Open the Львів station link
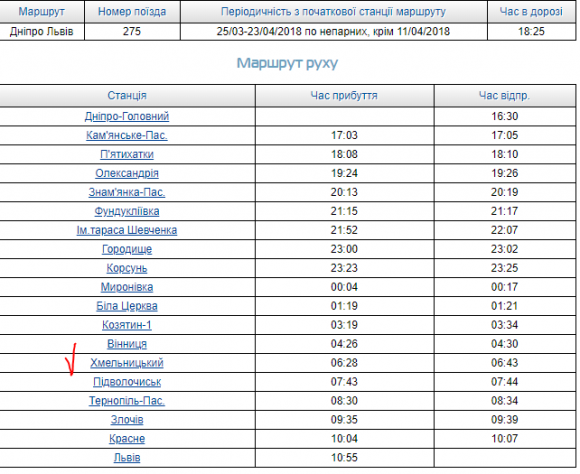This screenshot has height=474, width=580. (127, 458)
